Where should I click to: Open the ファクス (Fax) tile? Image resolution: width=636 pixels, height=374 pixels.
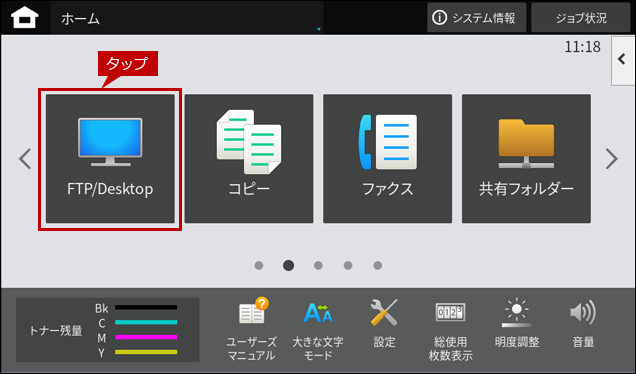pyautogui.click(x=387, y=159)
